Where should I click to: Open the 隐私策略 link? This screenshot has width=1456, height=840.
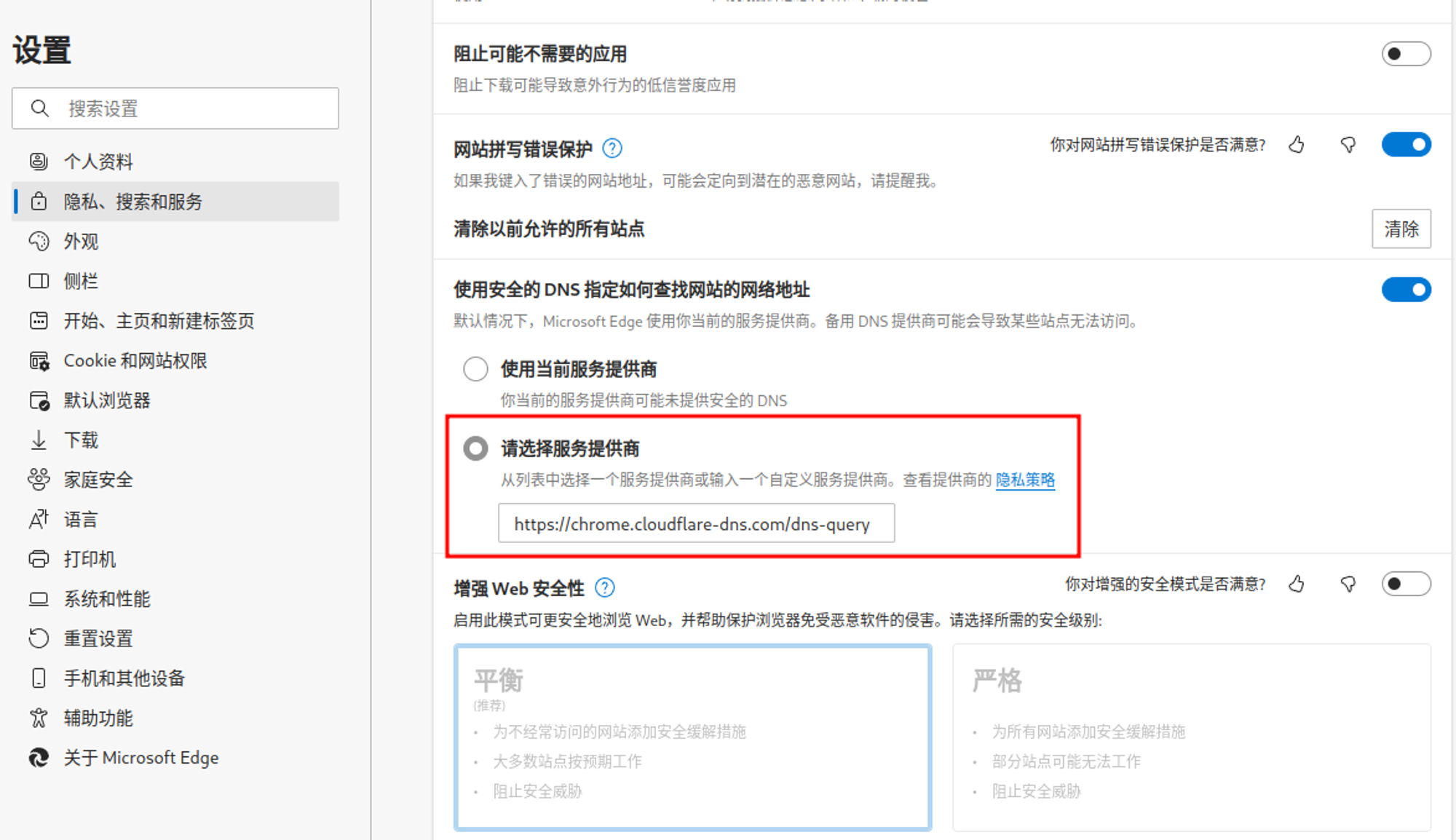pyautogui.click(x=1024, y=480)
